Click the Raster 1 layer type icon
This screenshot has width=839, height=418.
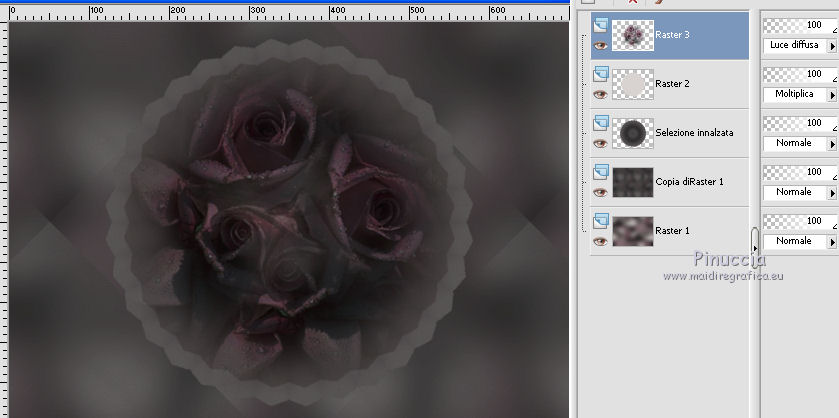pyautogui.click(x=600, y=222)
